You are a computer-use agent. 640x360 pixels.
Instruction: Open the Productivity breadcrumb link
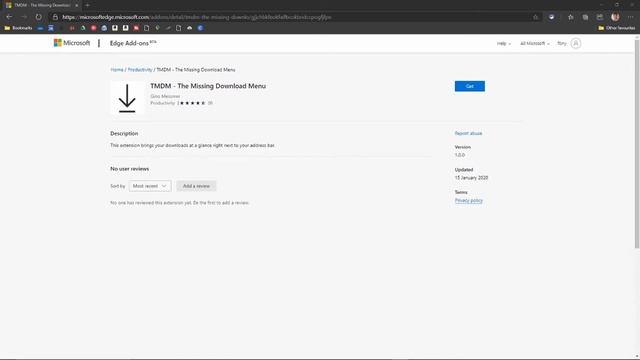tap(140, 70)
